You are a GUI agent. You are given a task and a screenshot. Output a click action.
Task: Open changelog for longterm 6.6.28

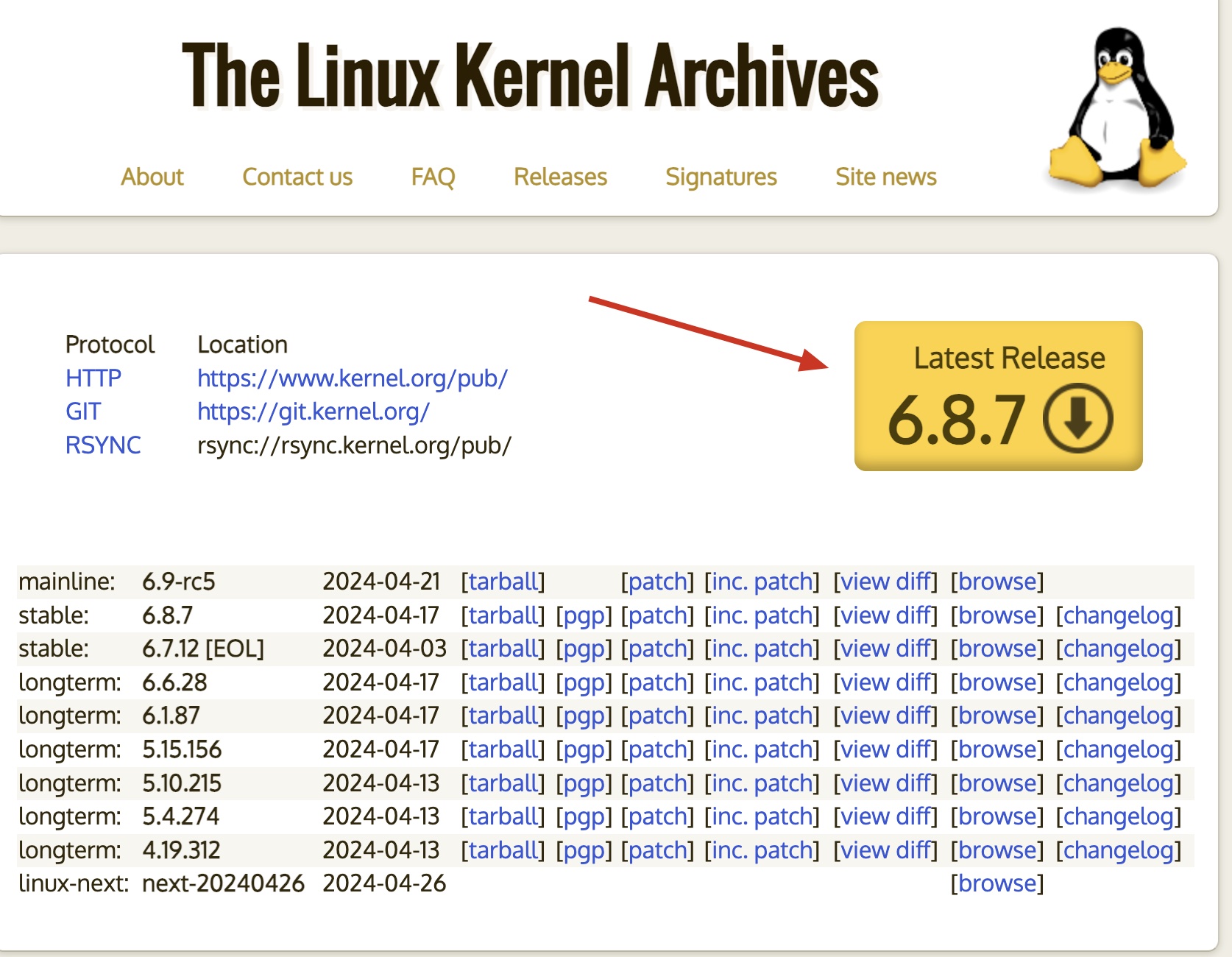pos(1119,682)
